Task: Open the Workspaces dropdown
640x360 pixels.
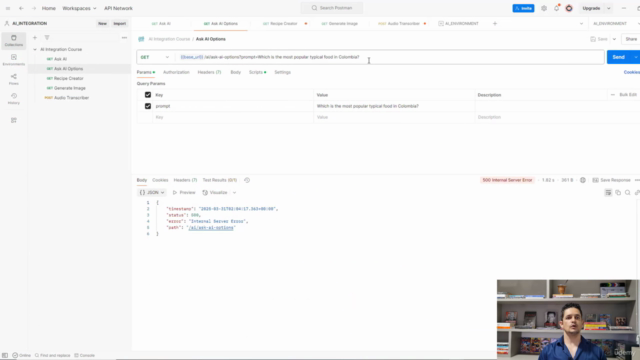Action: click(79, 8)
